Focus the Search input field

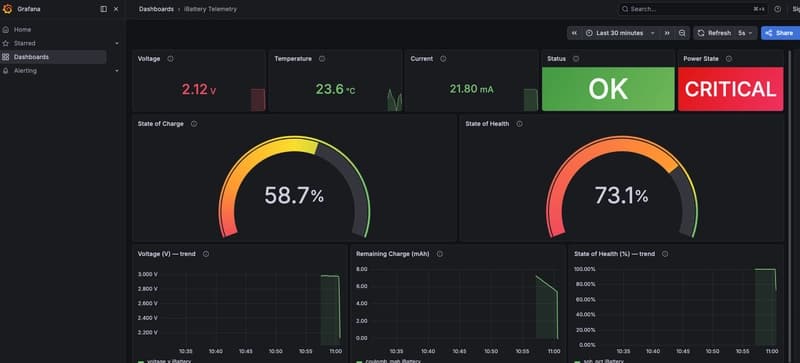point(692,9)
